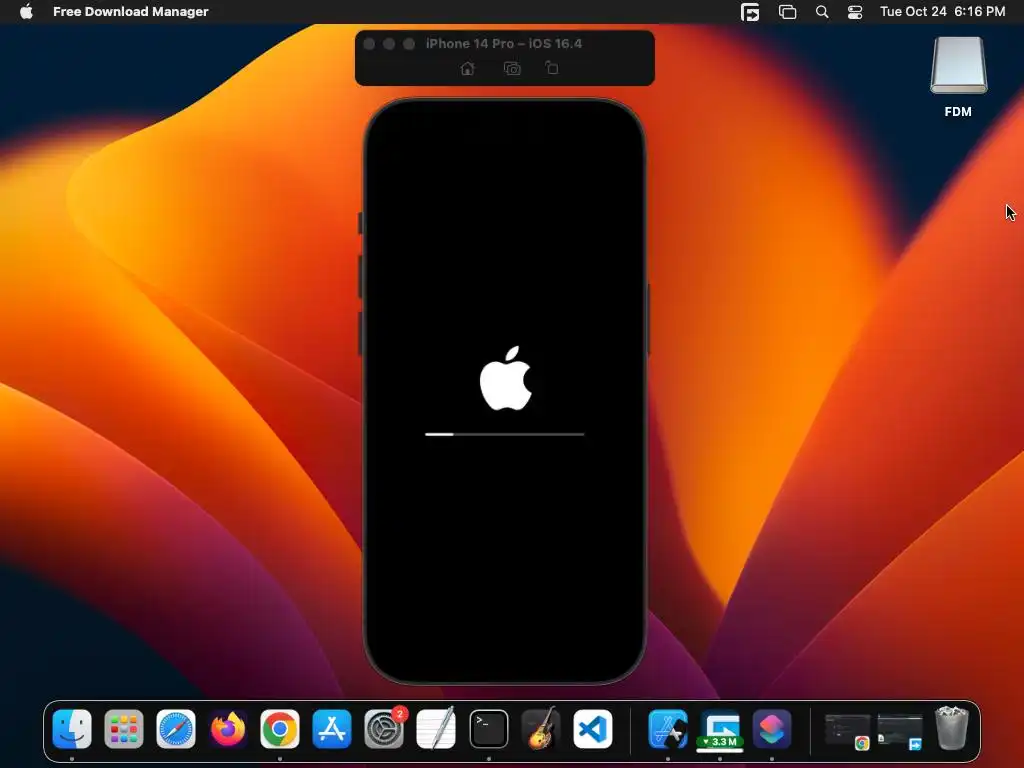Click the Apple logo on the iPhone screen
This screenshot has width=1024, height=768.
click(x=506, y=378)
